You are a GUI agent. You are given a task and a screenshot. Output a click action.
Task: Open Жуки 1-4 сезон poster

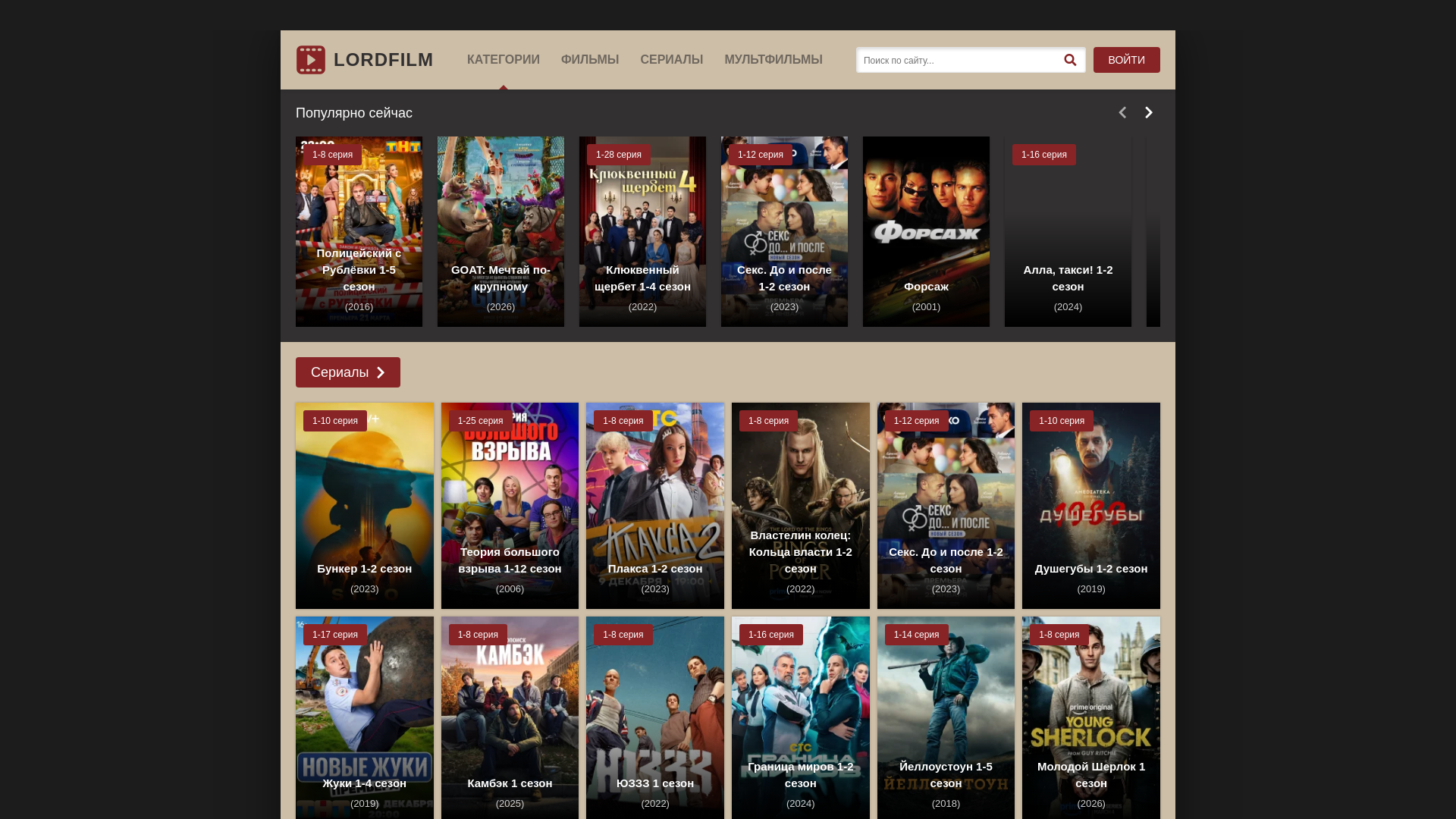tap(365, 717)
